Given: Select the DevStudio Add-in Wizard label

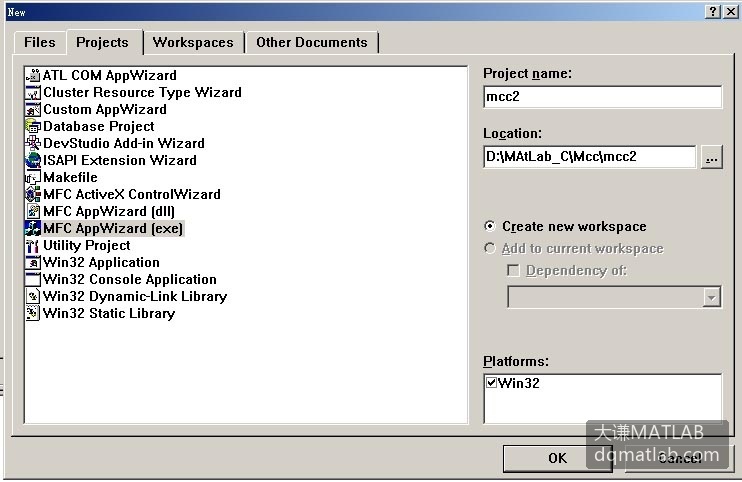Looking at the screenshot, I should tap(124, 144).
